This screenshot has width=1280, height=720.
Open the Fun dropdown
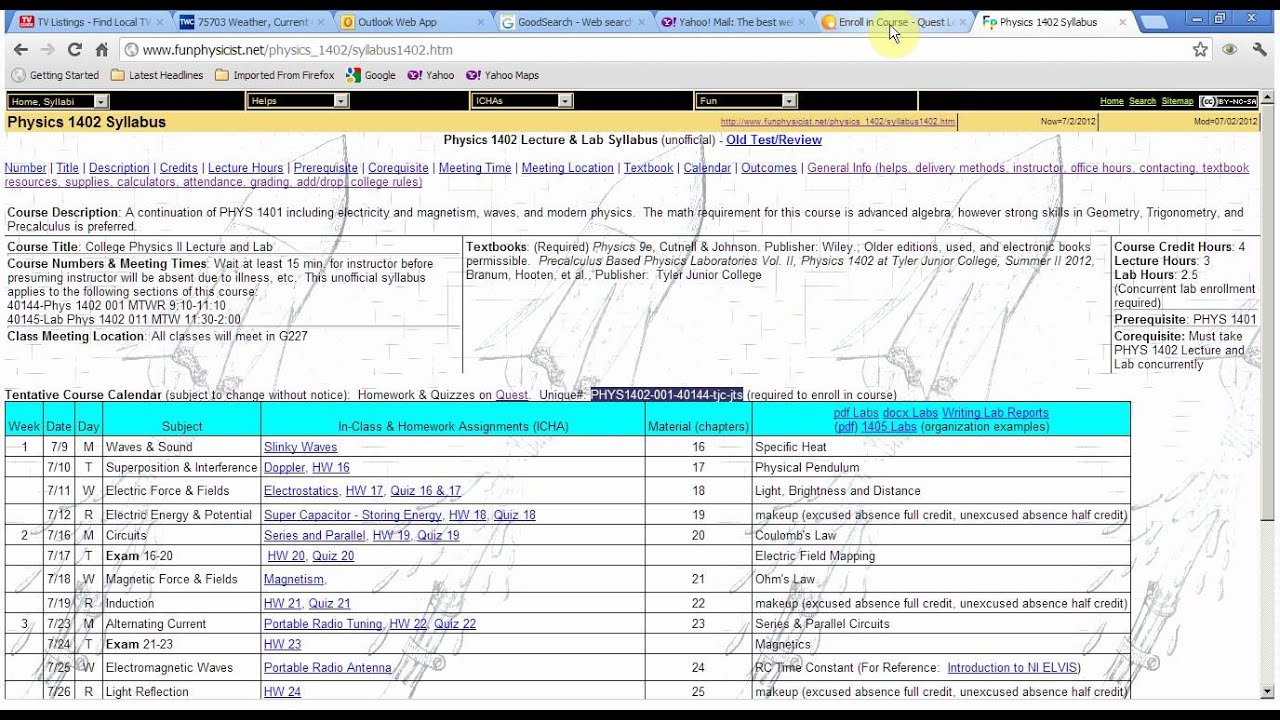[746, 101]
